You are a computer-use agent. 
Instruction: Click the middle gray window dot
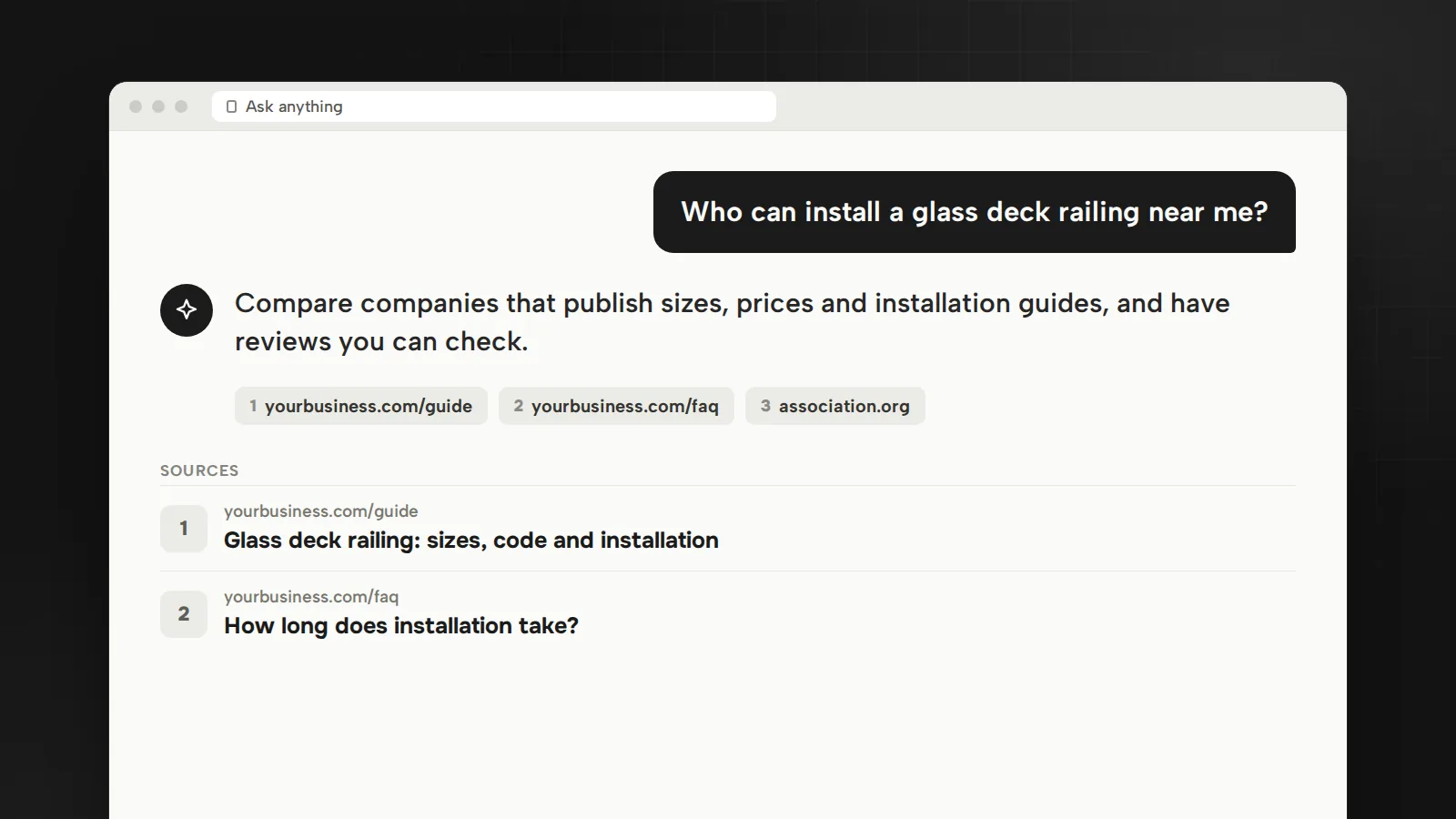click(158, 106)
